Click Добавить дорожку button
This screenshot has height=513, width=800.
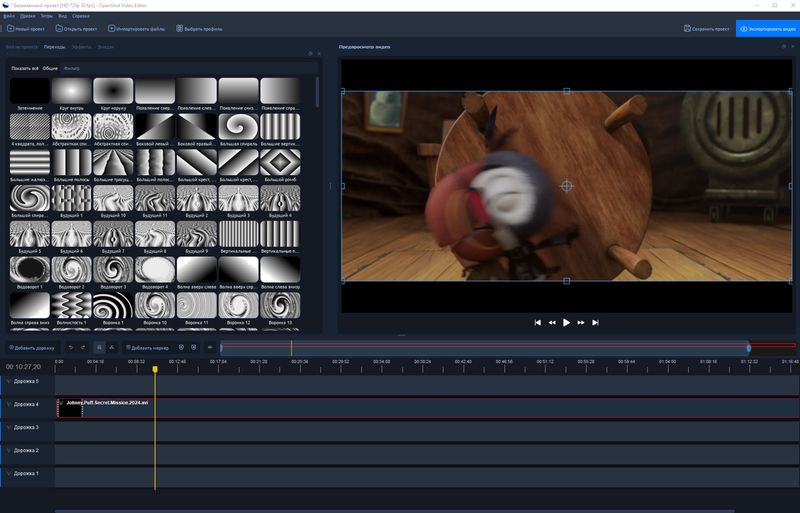(x=31, y=347)
